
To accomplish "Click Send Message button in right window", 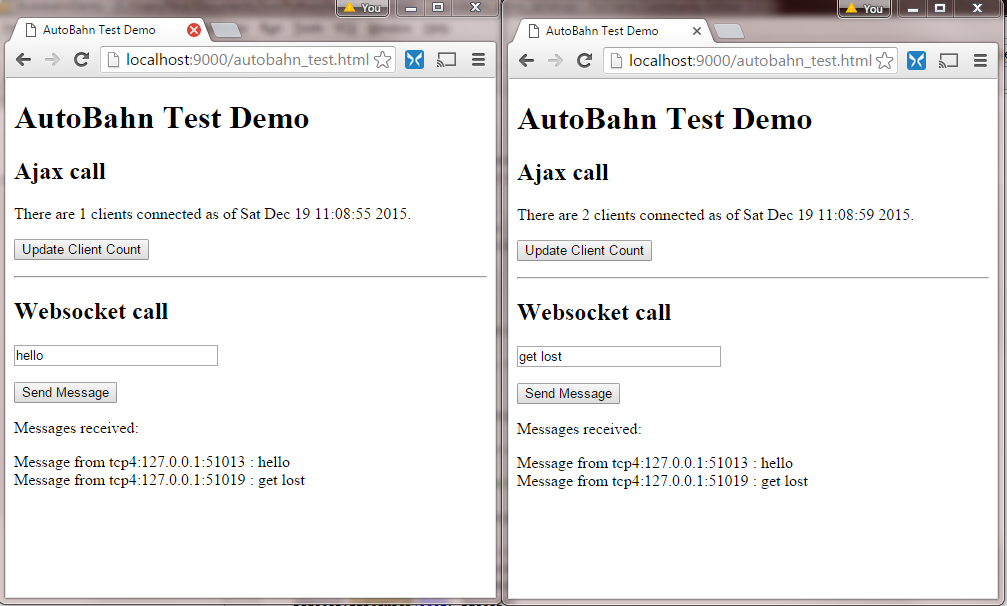I will 568,394.
